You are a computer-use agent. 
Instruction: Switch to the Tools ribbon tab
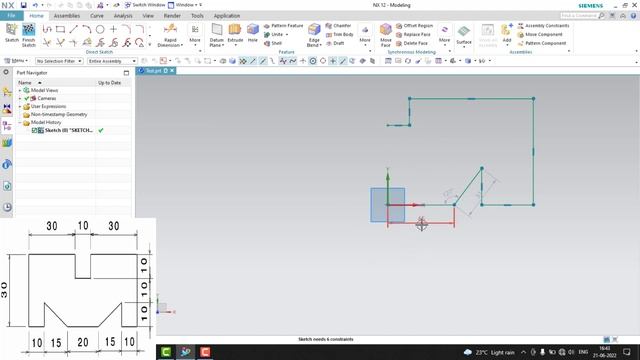click(x=197, y=16)
